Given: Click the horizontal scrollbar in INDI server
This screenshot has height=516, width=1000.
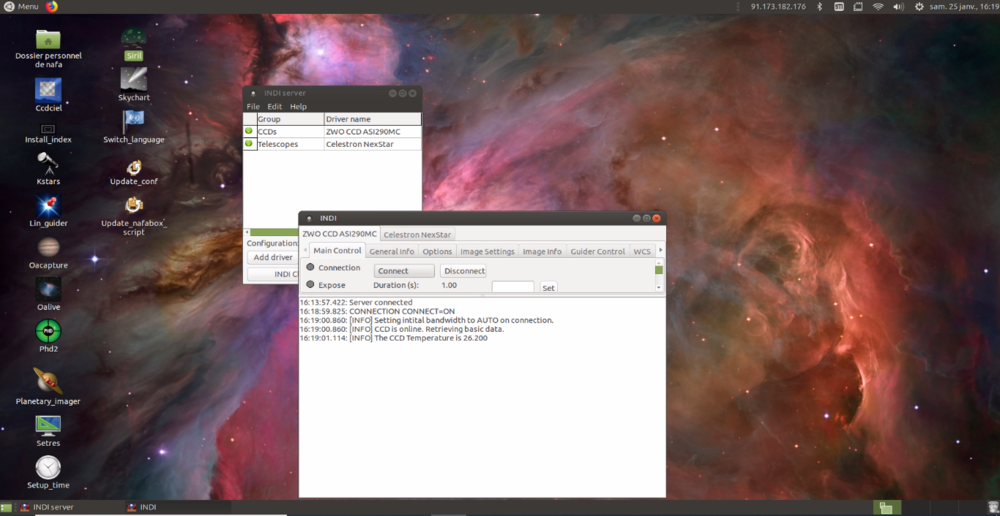Looking at the screenshot, I should 274,232.
